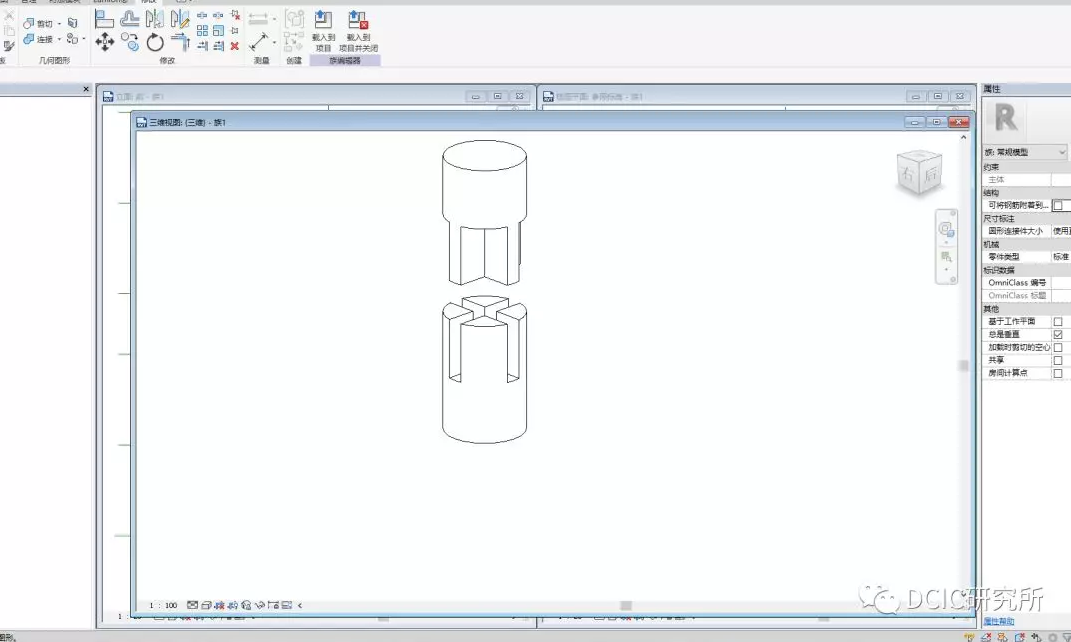Click the Array tool icon

(x=202, y=31)
